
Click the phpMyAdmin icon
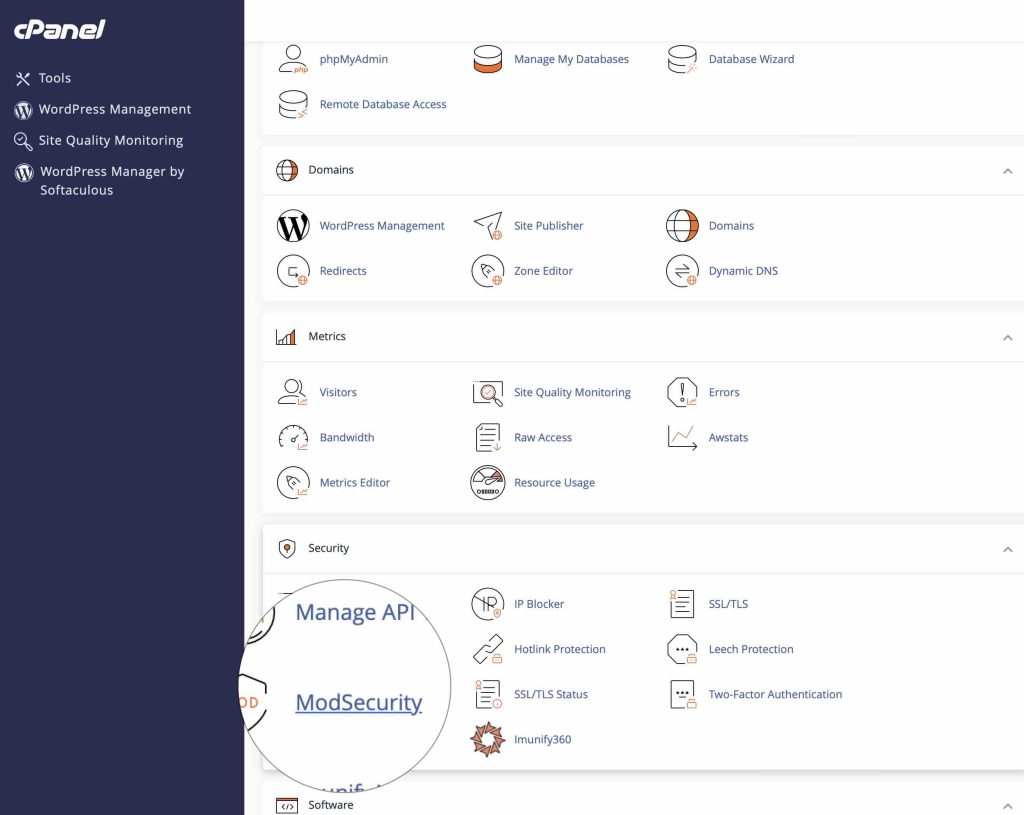point(293,59)
